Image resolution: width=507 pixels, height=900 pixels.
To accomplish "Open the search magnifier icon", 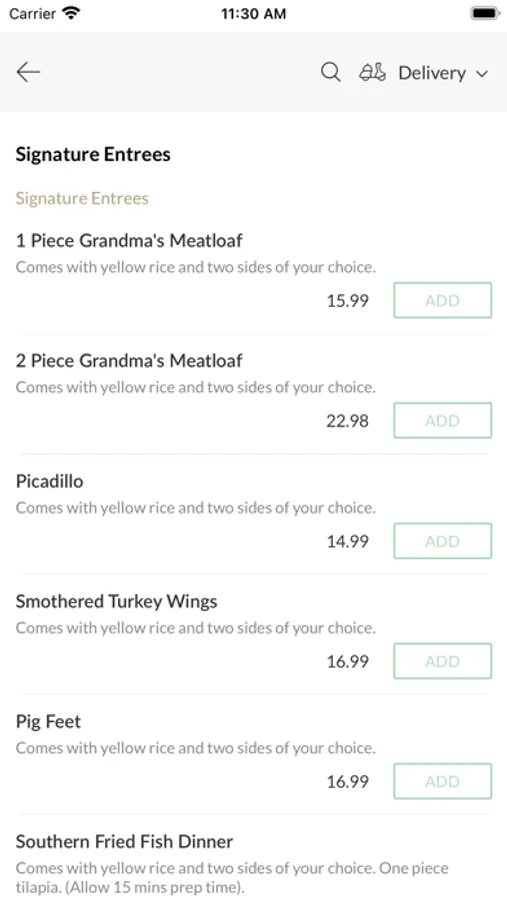I will pyautogui.click(x=330, y=72).
